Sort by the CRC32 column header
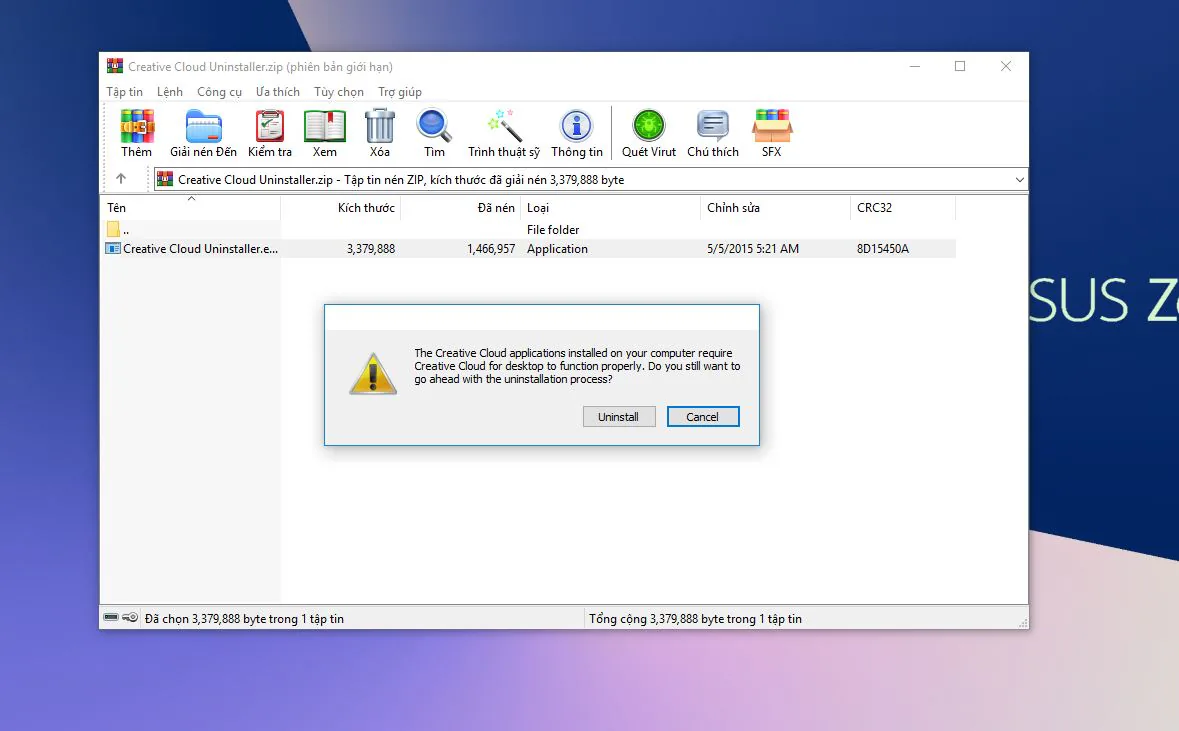The width and height of the screenshot is (1179, 731). [x=904, y=208]
